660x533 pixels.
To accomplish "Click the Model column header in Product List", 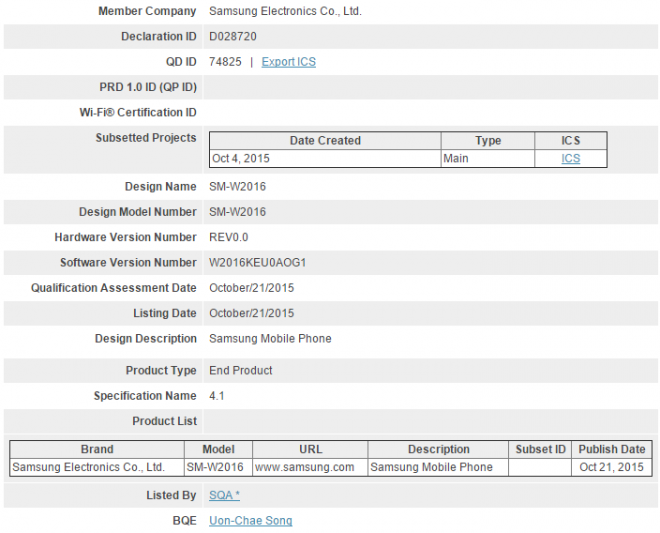I will [218, 449].
